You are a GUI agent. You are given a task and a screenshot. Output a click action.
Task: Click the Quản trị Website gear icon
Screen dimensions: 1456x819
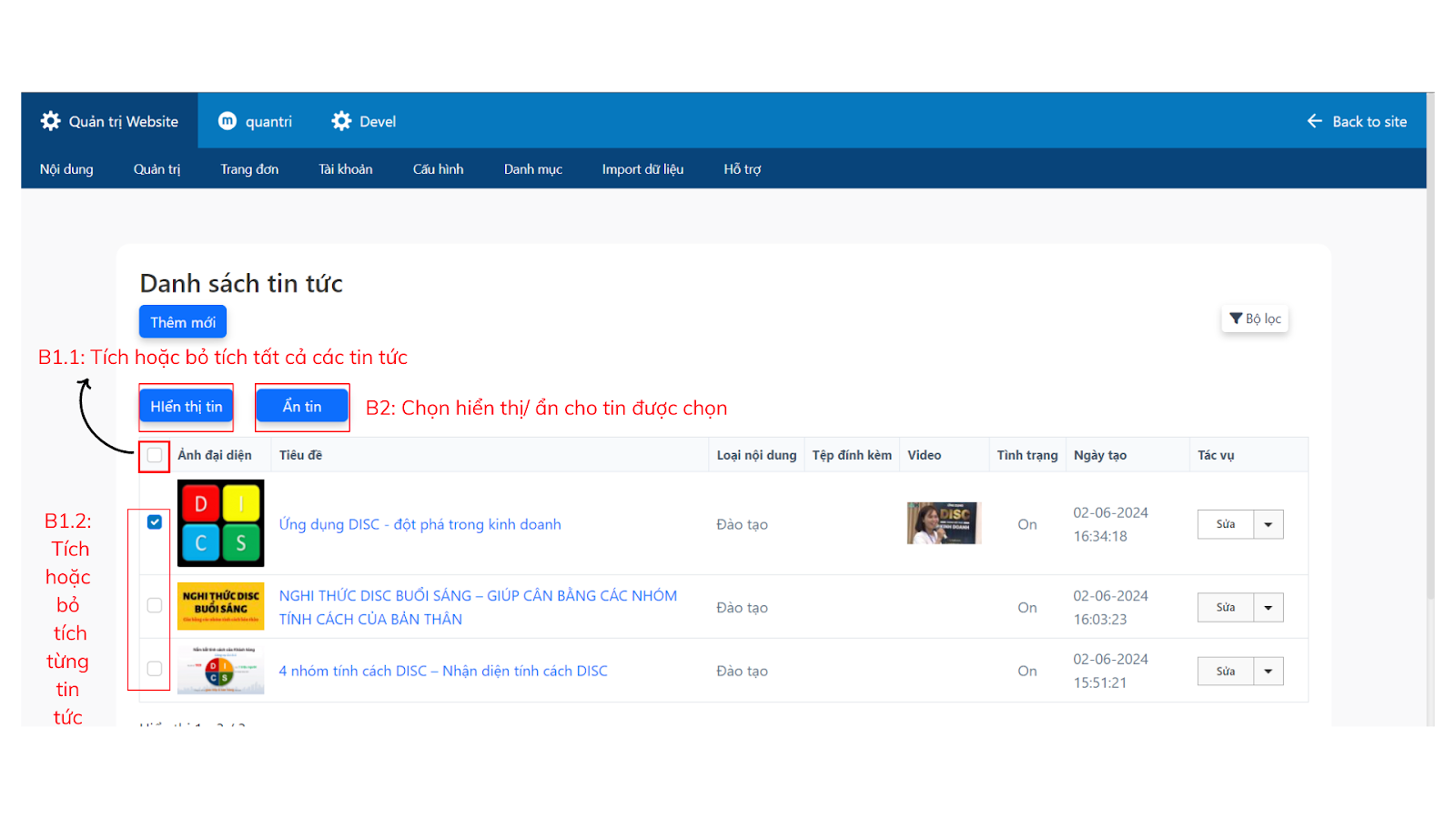(x=51, y=121)
